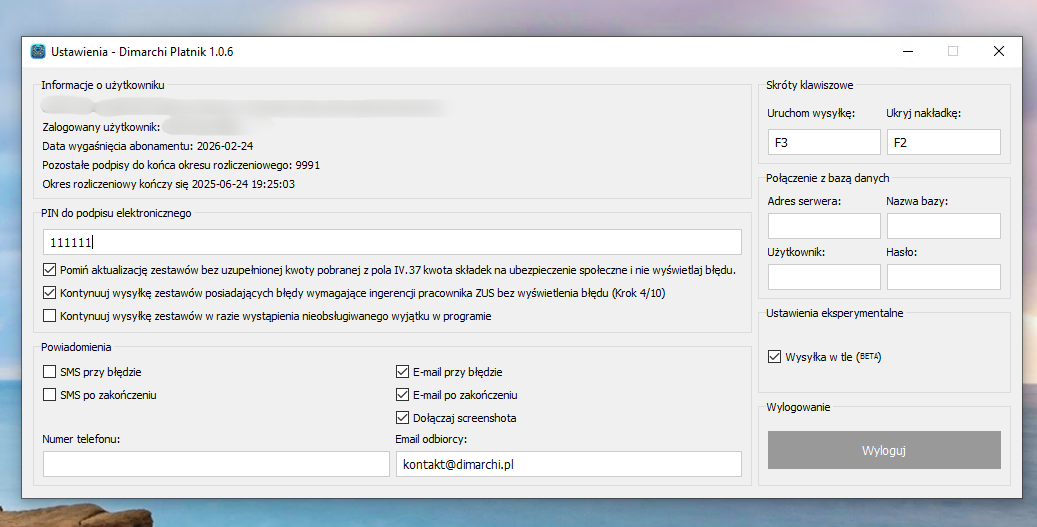Screen dimensions: 1037x527
Task: Click the Ukryj nakładkę shortcut field
Action: [x=944, y=142]
